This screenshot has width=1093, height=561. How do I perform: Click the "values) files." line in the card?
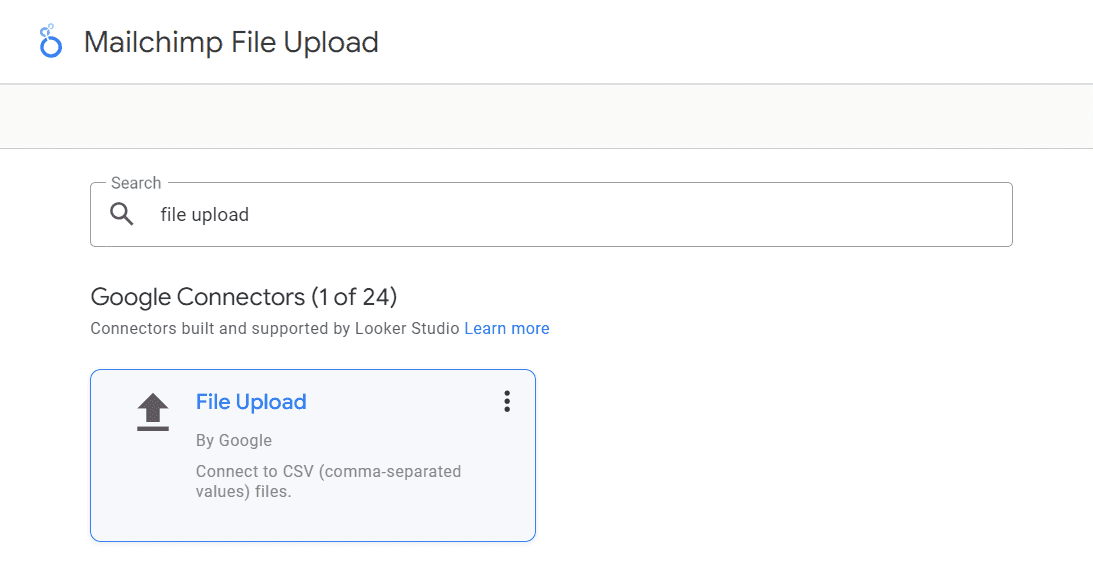243,491
